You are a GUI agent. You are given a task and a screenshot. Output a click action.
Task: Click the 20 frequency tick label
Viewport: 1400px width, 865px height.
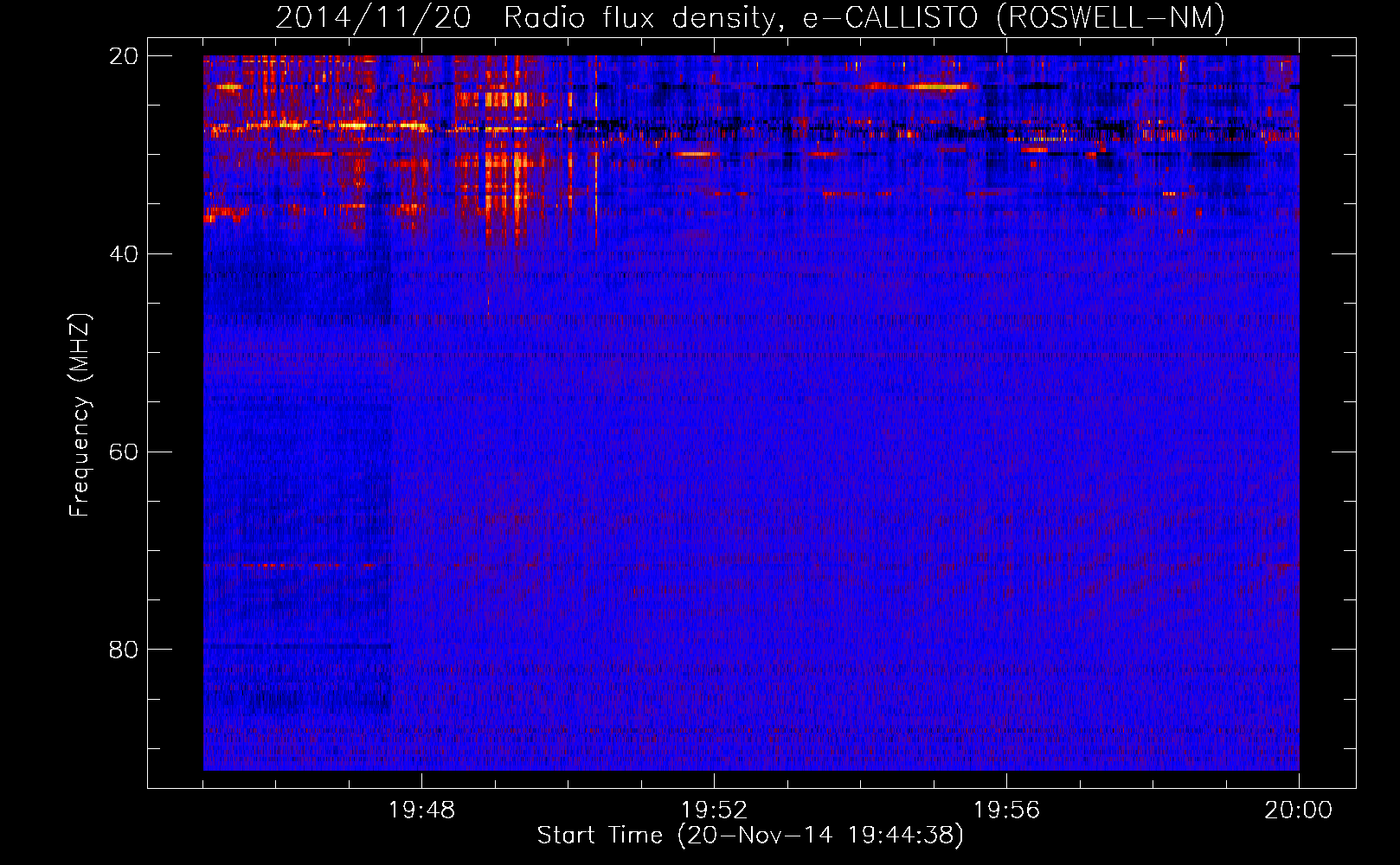124,56
